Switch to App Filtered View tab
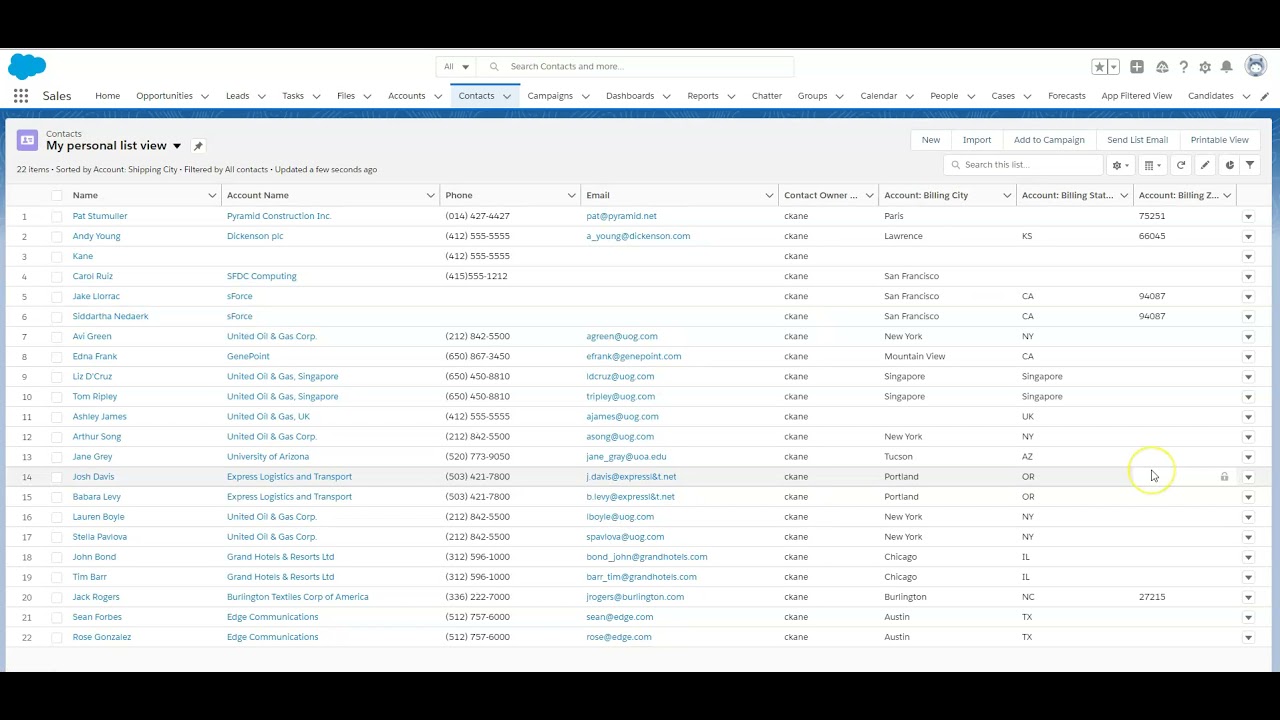Screen dimensions: 1280x720 click(x=1137, y=96)
